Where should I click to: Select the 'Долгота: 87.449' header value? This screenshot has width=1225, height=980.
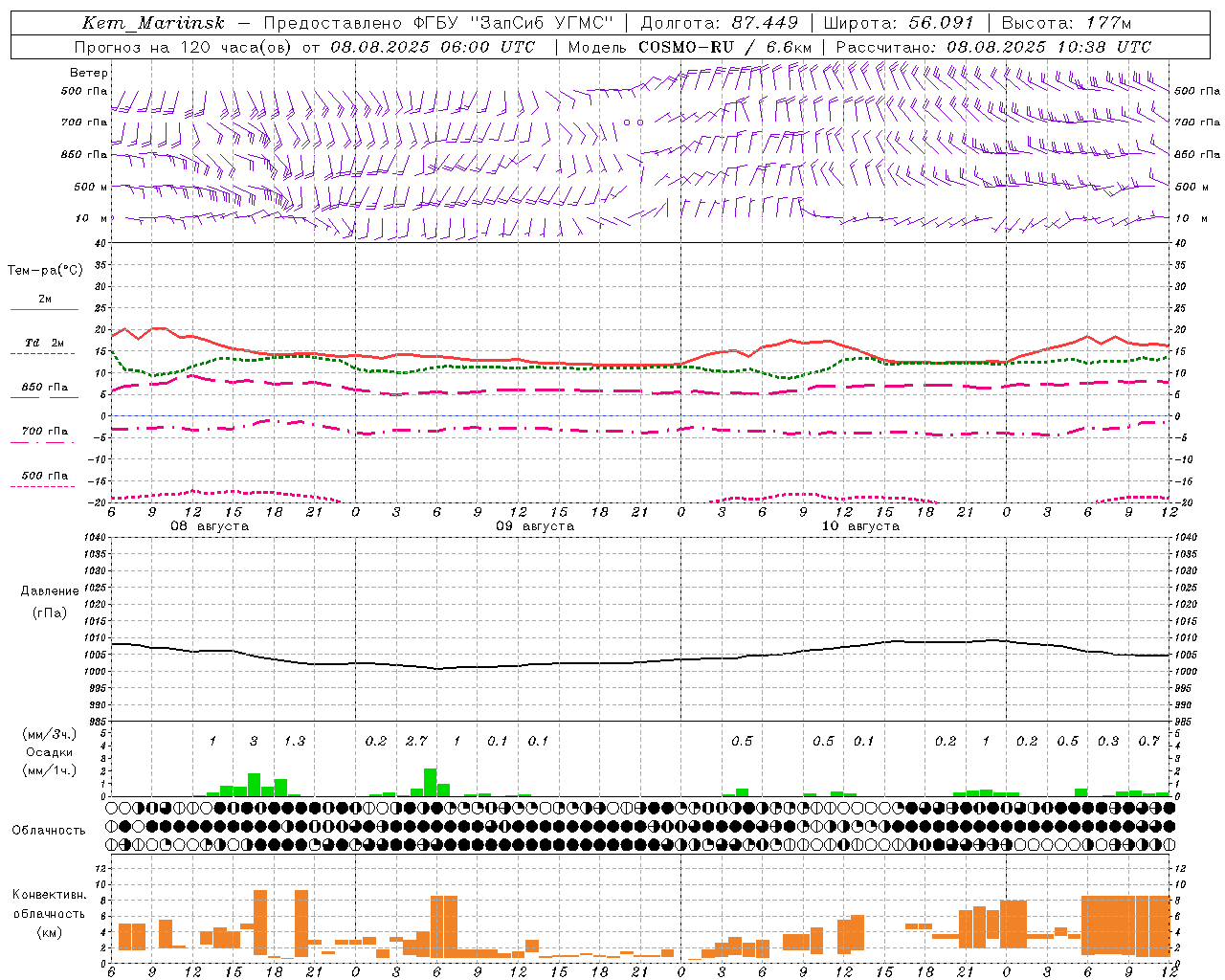[720, 23]
